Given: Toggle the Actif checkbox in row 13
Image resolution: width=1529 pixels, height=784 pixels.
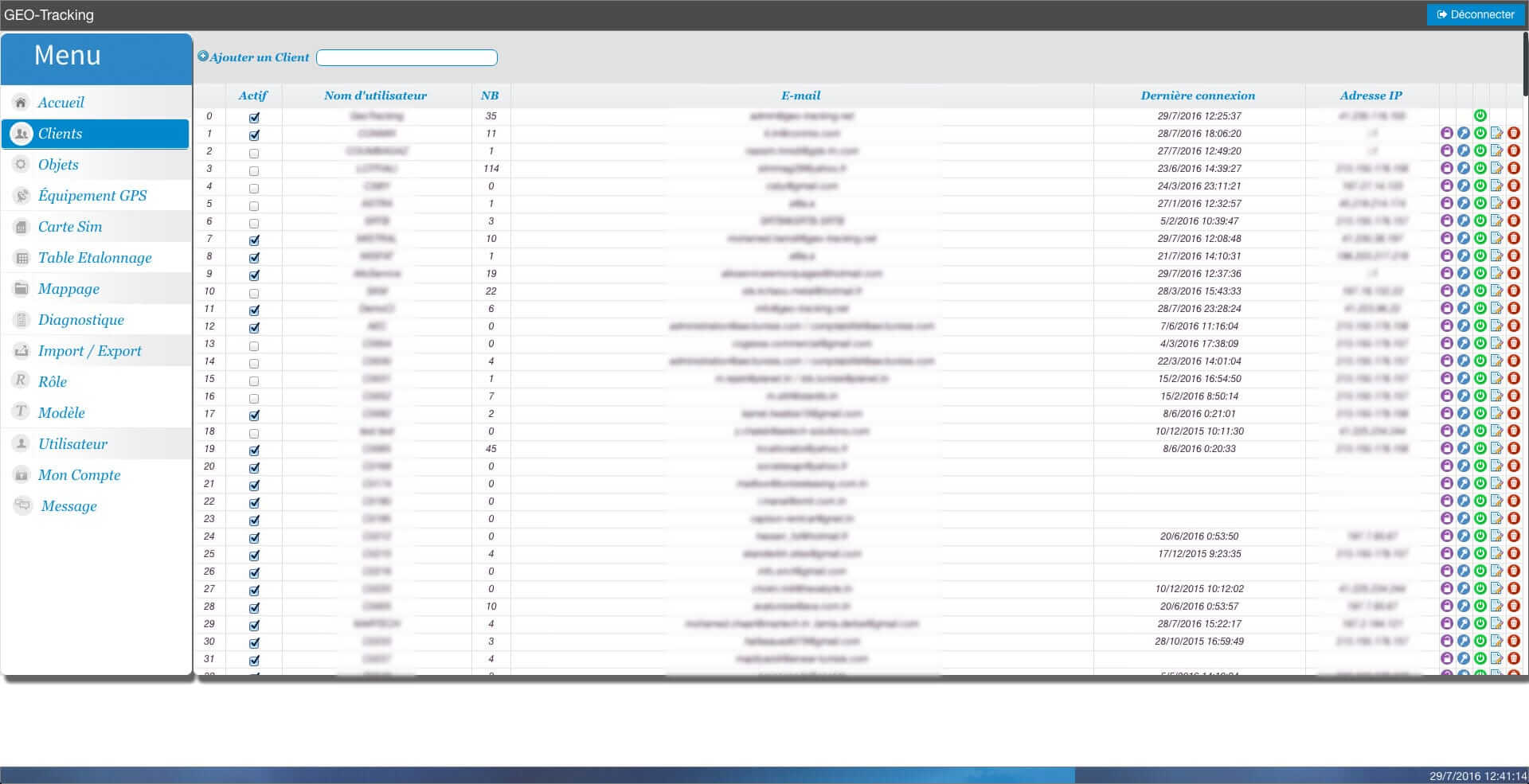Looking at the screenshot, I should (254, 345).
